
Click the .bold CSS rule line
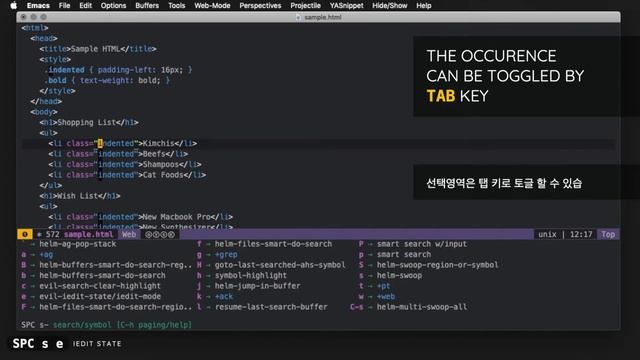click(107, 80)
